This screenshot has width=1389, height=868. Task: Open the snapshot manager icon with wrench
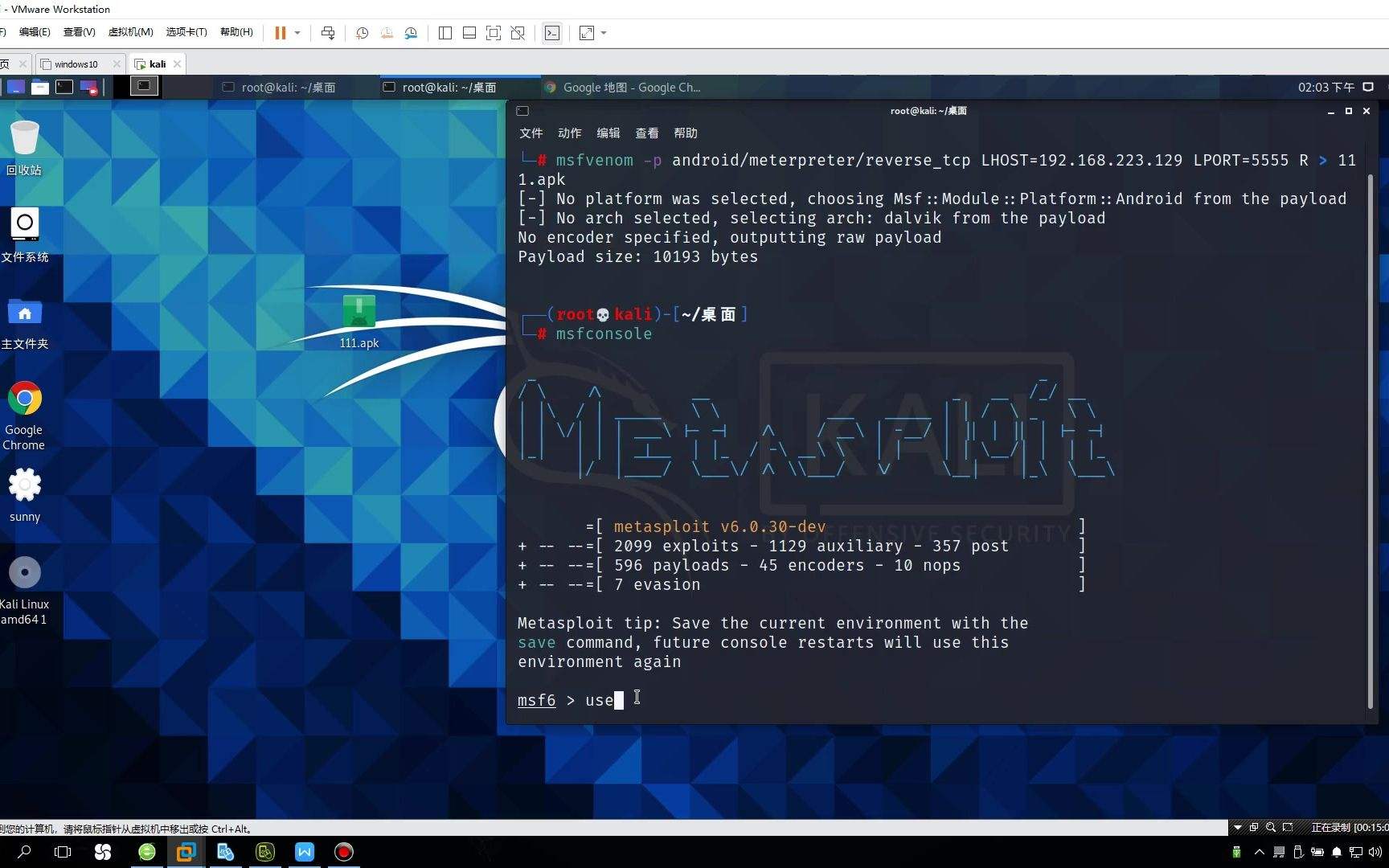(x=411, y=33)
